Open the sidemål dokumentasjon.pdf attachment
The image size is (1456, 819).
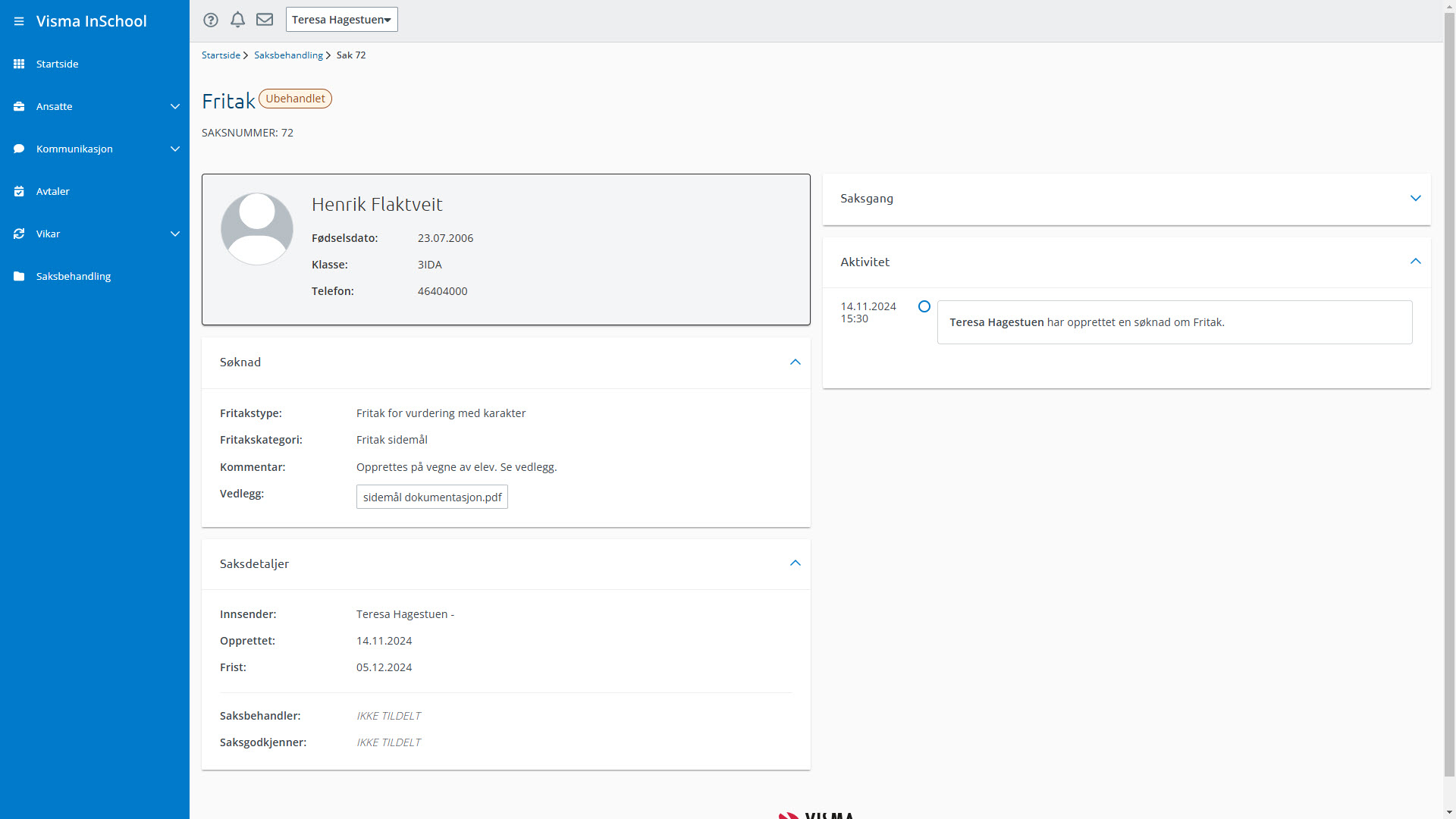coord(432,497)
